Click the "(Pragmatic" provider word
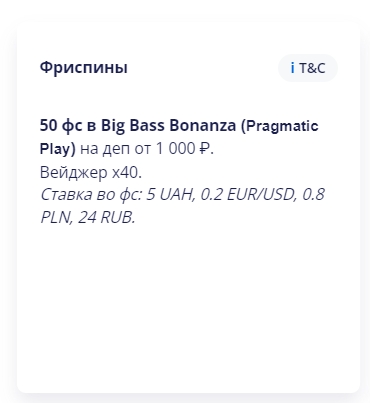 [280, 126]
